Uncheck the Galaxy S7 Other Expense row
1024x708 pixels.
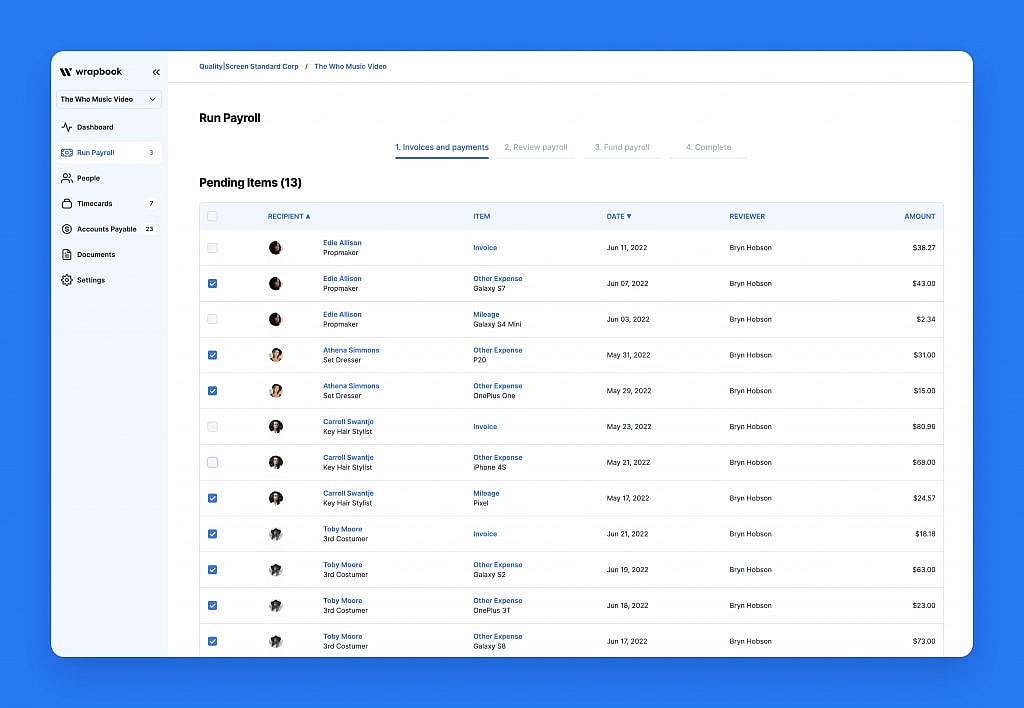coord(212,283)
